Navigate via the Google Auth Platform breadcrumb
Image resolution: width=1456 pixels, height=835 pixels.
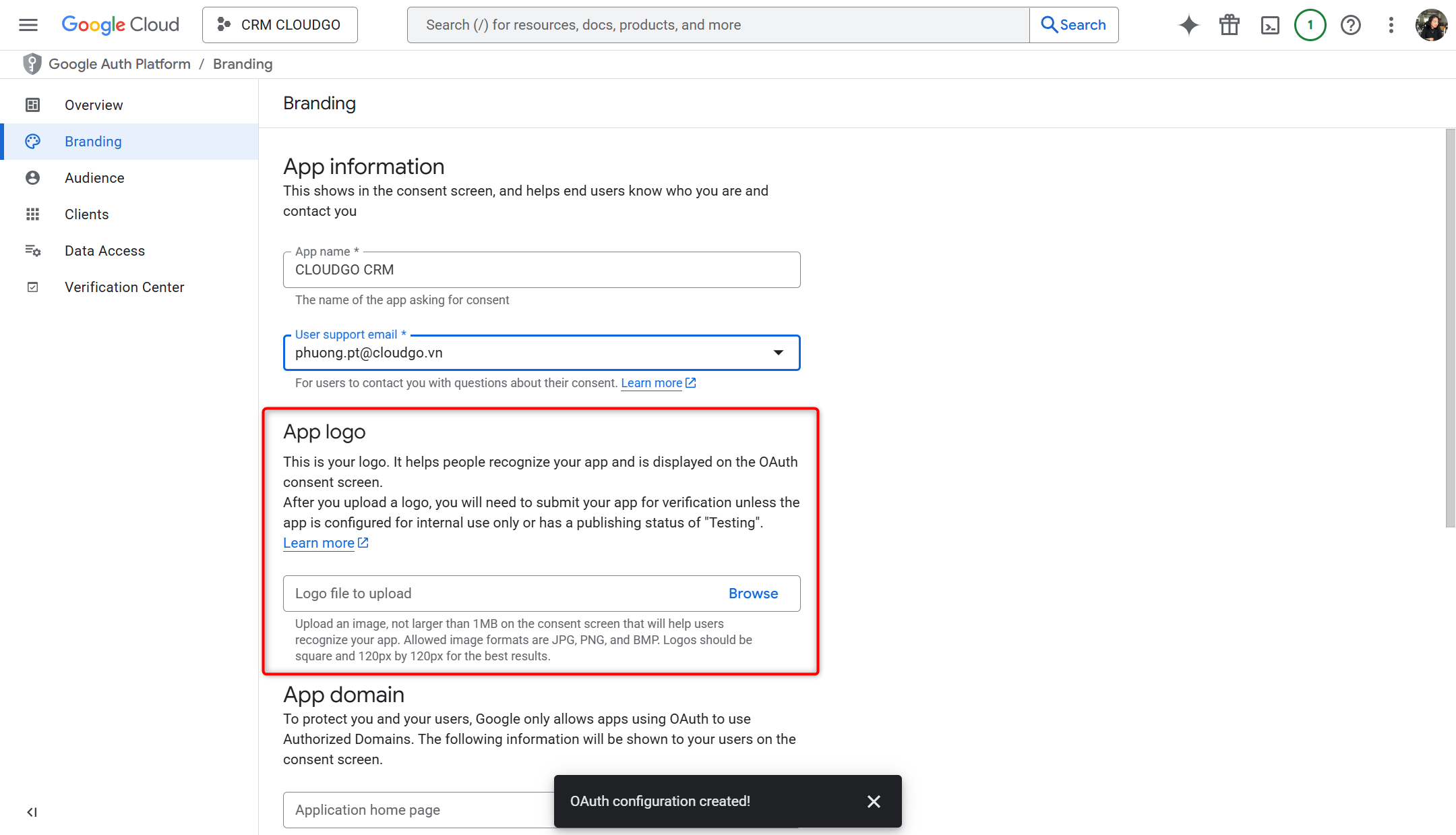[119, 63]
